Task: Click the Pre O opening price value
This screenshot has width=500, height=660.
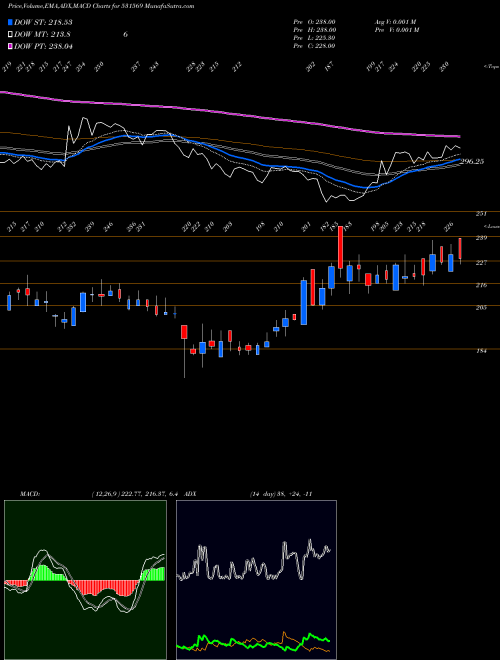Action: tap(314, 22)
